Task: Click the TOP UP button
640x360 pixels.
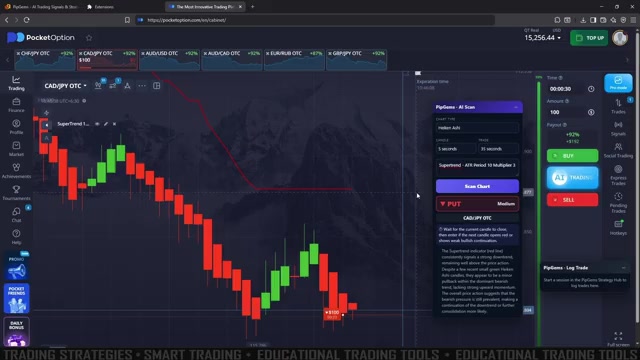Action: (x=589, y=38)
